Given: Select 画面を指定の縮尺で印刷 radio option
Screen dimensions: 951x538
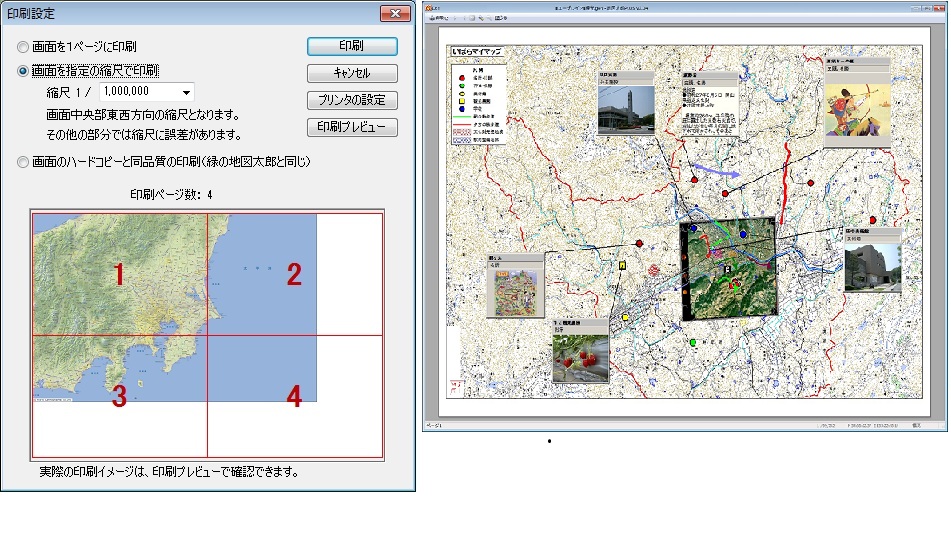Looking at the screenshot, I should [x=24, y=71].
